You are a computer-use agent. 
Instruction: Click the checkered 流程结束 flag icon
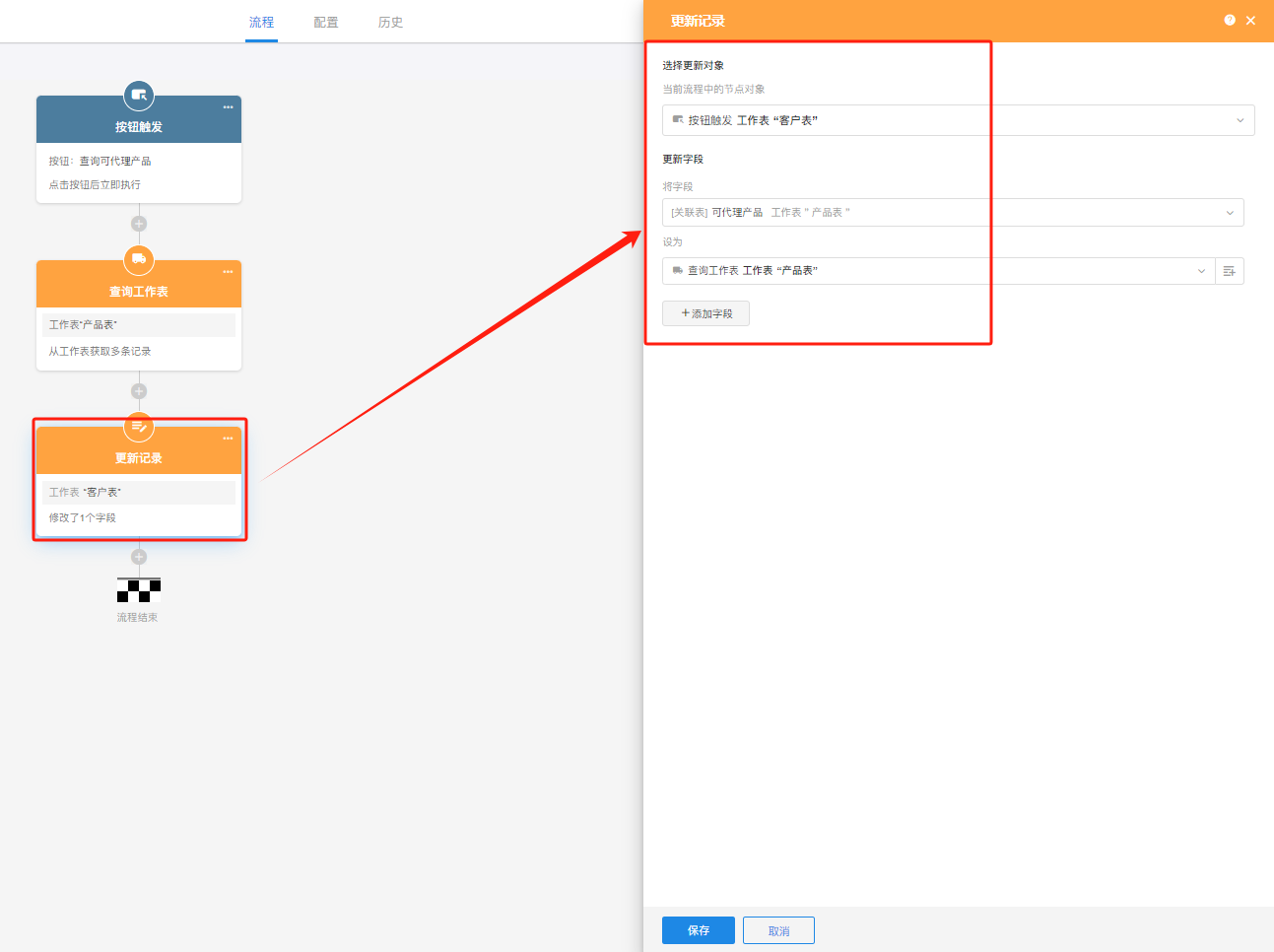click(x=139, y=589)
